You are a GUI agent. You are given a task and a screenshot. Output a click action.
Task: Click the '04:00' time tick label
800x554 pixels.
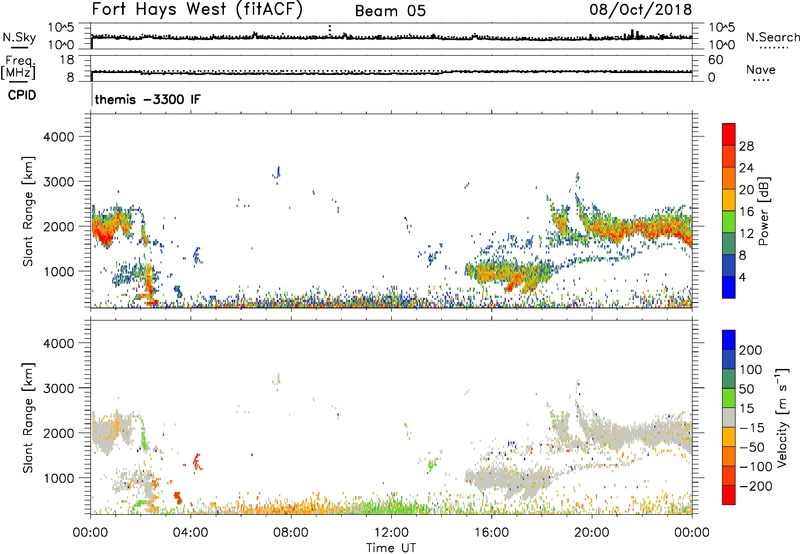click(190, 533)
